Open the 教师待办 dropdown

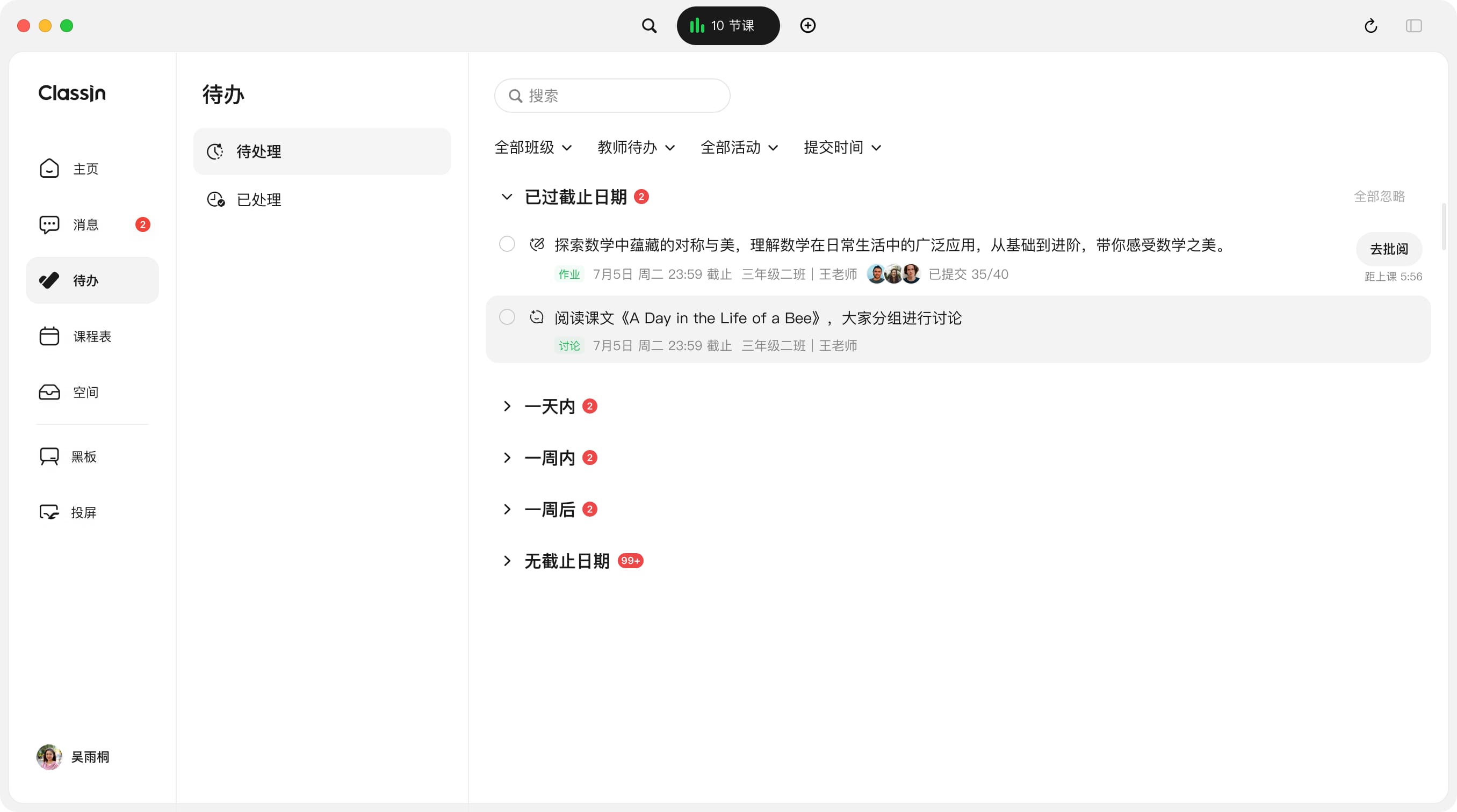point(636,148)
